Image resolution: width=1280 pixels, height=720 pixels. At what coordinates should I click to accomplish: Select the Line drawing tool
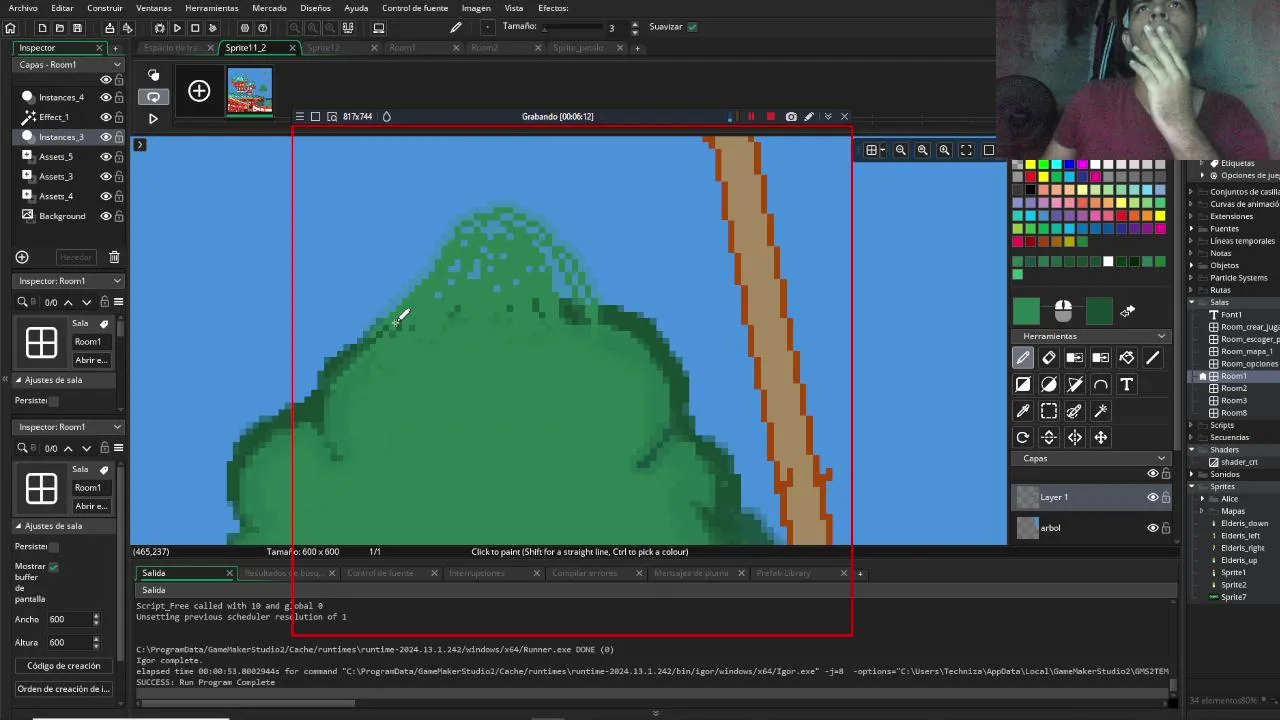pyautogui.click(x=1153, y=358)
